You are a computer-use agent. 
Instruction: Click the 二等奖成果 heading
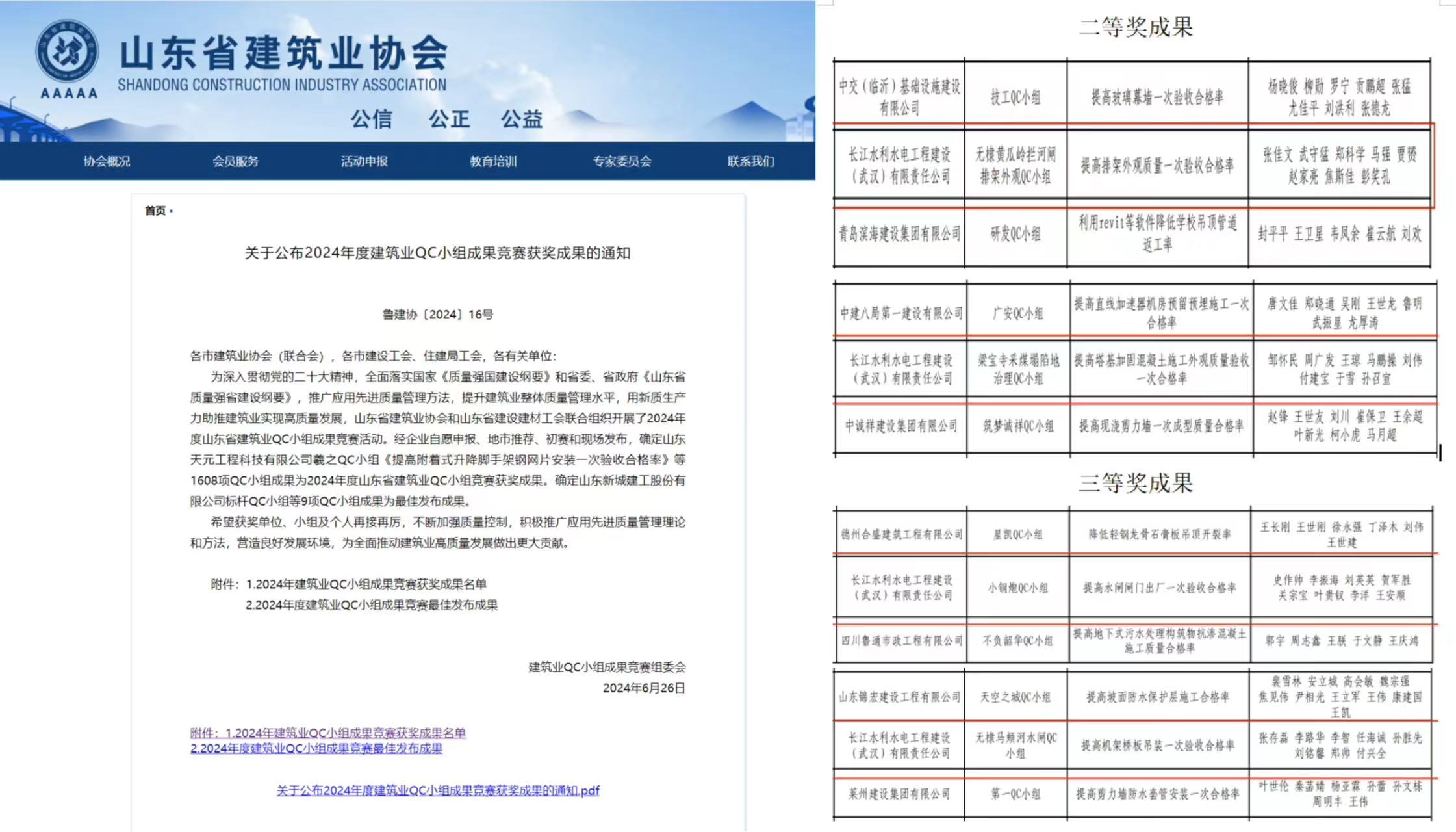click(x=1136, y=27)
